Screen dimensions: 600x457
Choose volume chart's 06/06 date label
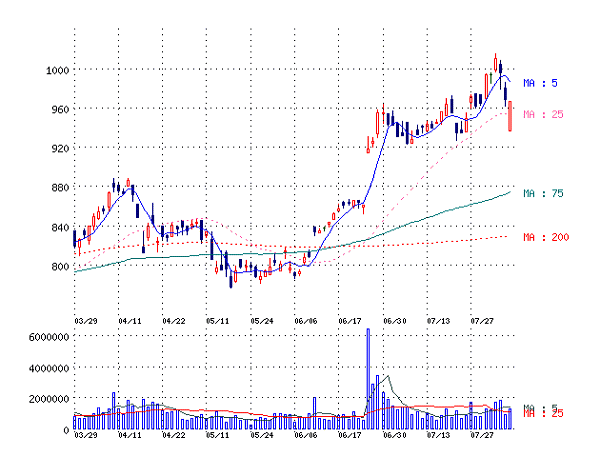point(306,435)
